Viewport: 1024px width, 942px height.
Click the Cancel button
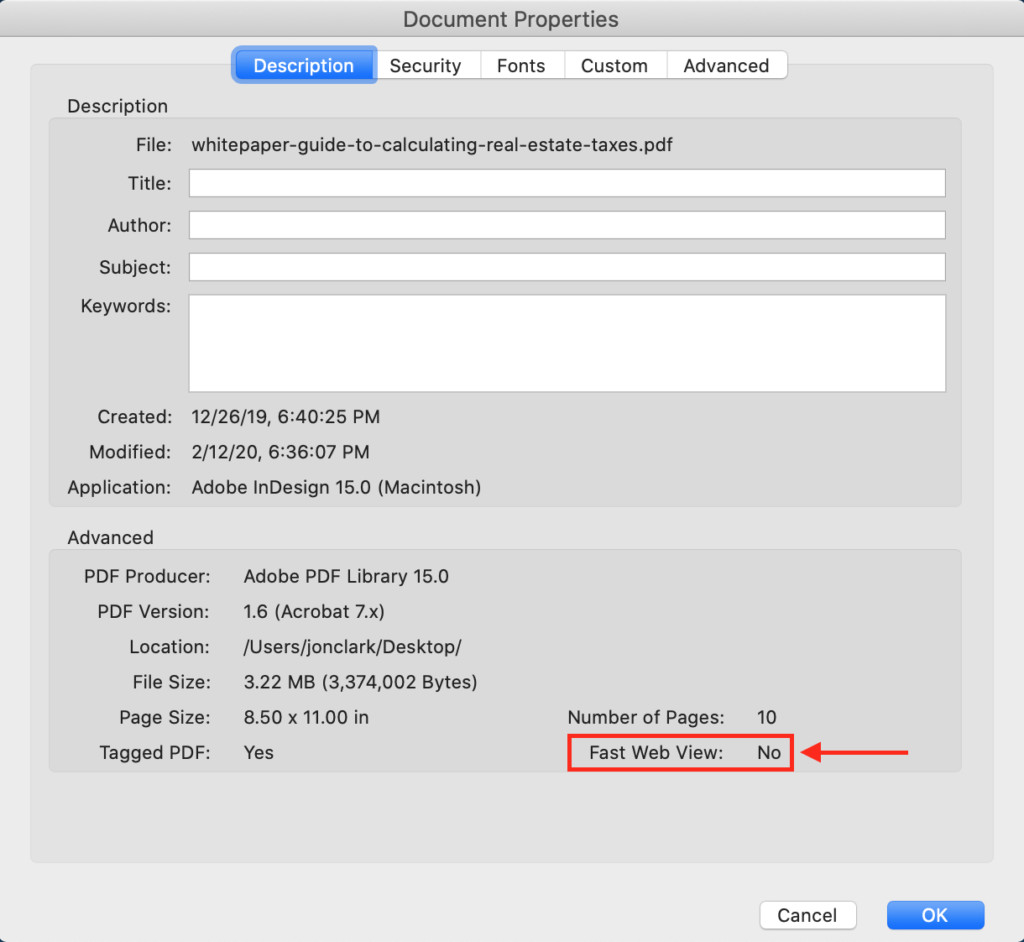click(807, 915)
